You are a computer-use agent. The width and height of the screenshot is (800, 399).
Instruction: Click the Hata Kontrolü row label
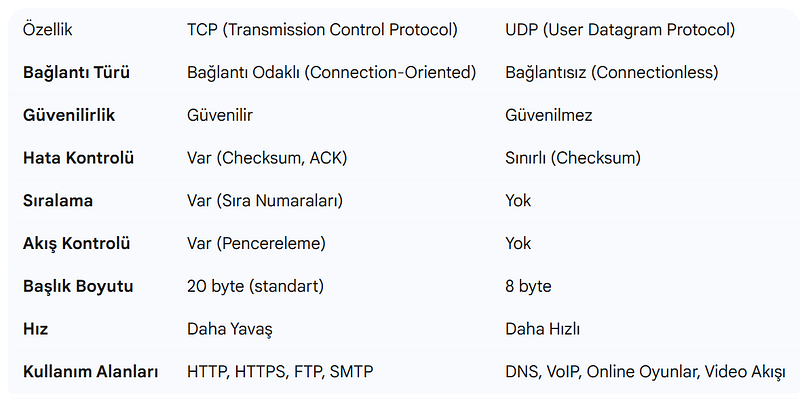78,158
